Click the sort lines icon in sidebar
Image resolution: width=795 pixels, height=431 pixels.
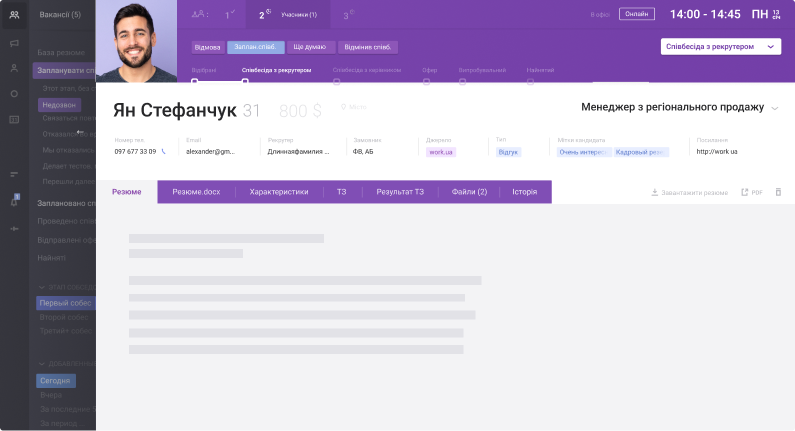[14, 174]
